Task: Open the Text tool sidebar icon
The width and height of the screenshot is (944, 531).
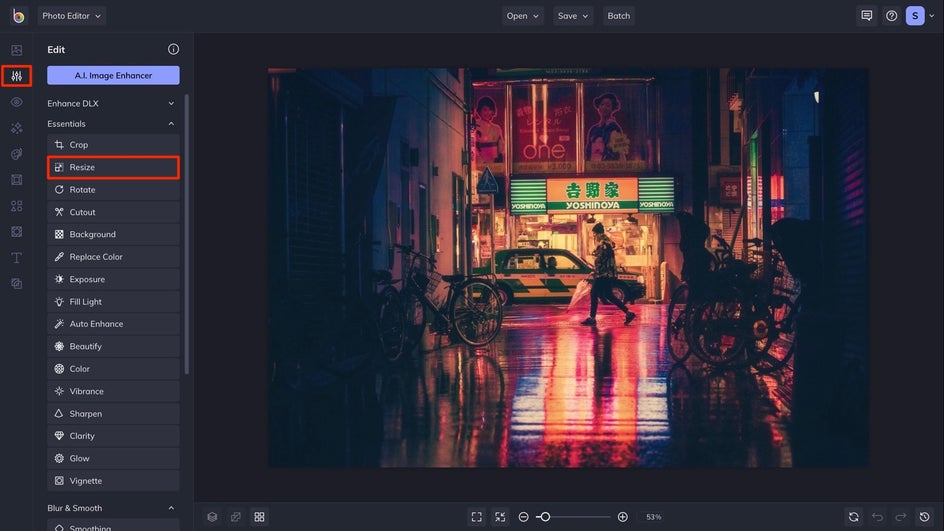Action: click(17, 258)
